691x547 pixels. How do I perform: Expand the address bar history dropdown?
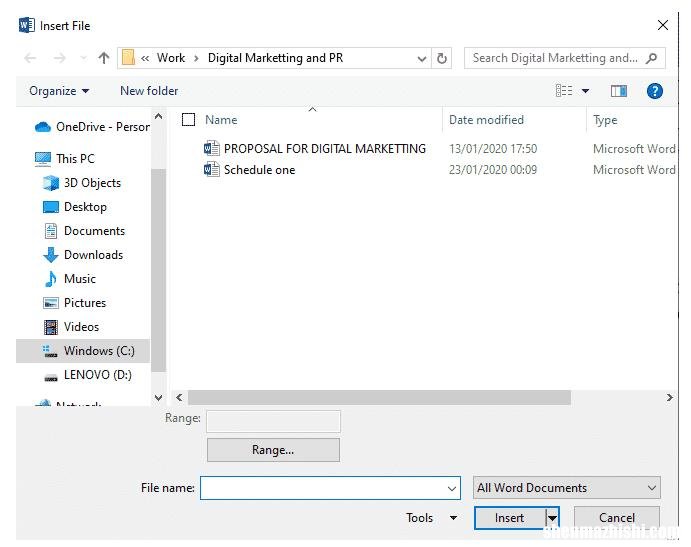(422, 58)
